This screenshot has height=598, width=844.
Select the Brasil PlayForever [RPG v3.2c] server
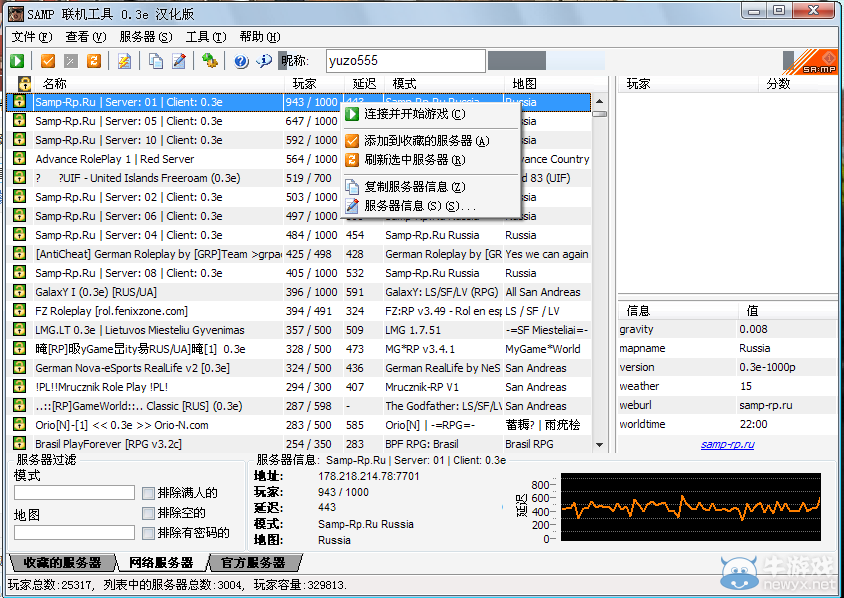coord(300,444)
